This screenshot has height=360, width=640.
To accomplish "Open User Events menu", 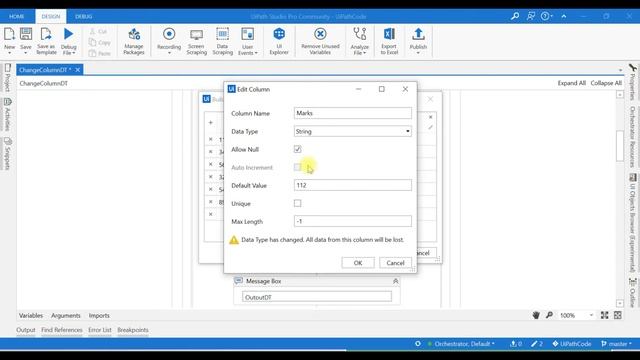I will [x=248, y=41].
